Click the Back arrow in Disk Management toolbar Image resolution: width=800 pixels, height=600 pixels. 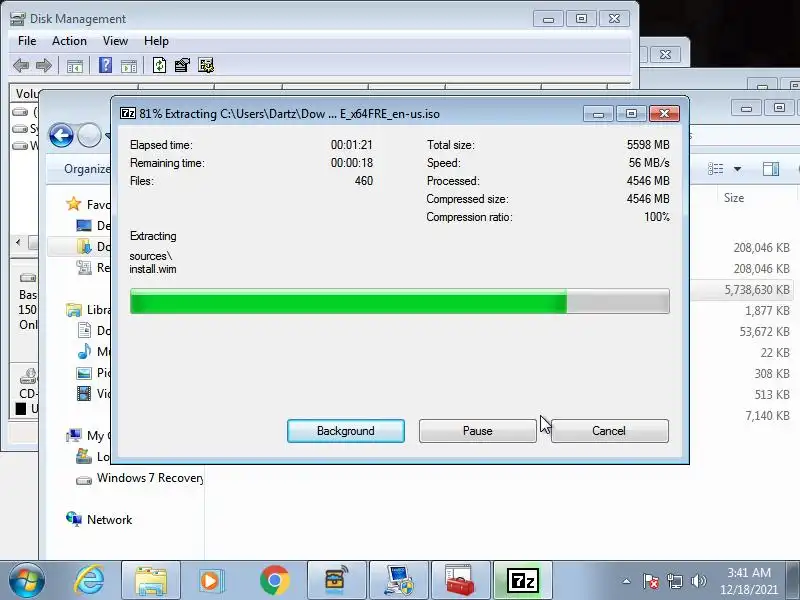pyautogui.click(x=21, y=65)
